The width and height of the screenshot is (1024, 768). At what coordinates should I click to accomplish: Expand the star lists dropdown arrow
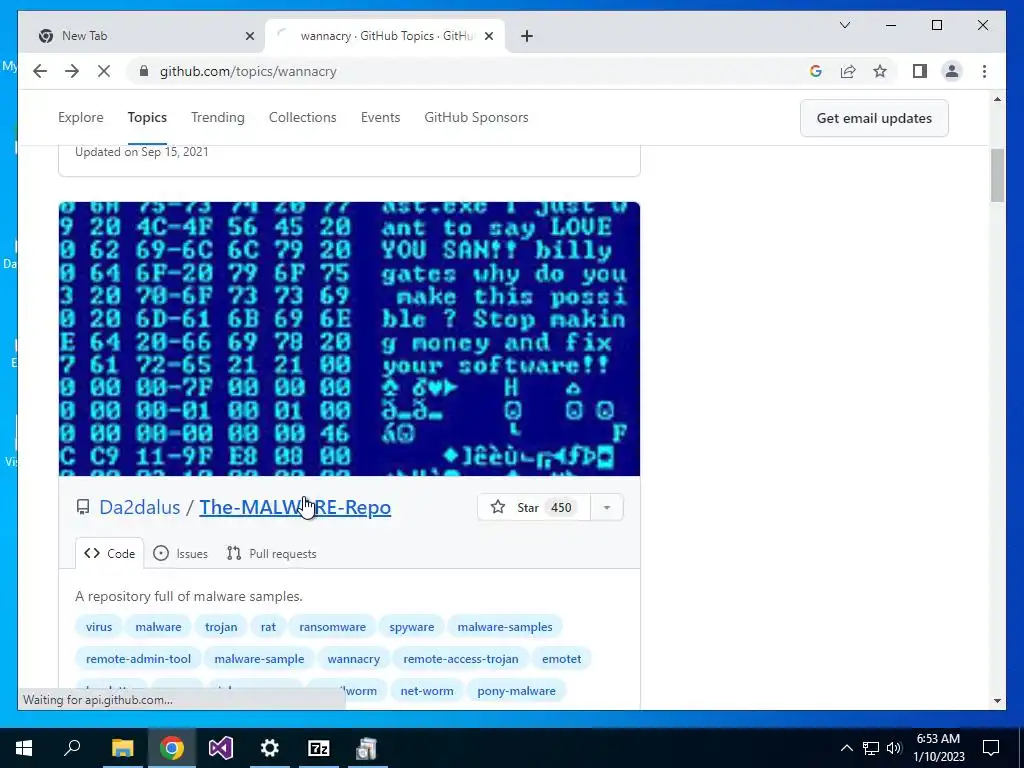(x=607, y=507)
